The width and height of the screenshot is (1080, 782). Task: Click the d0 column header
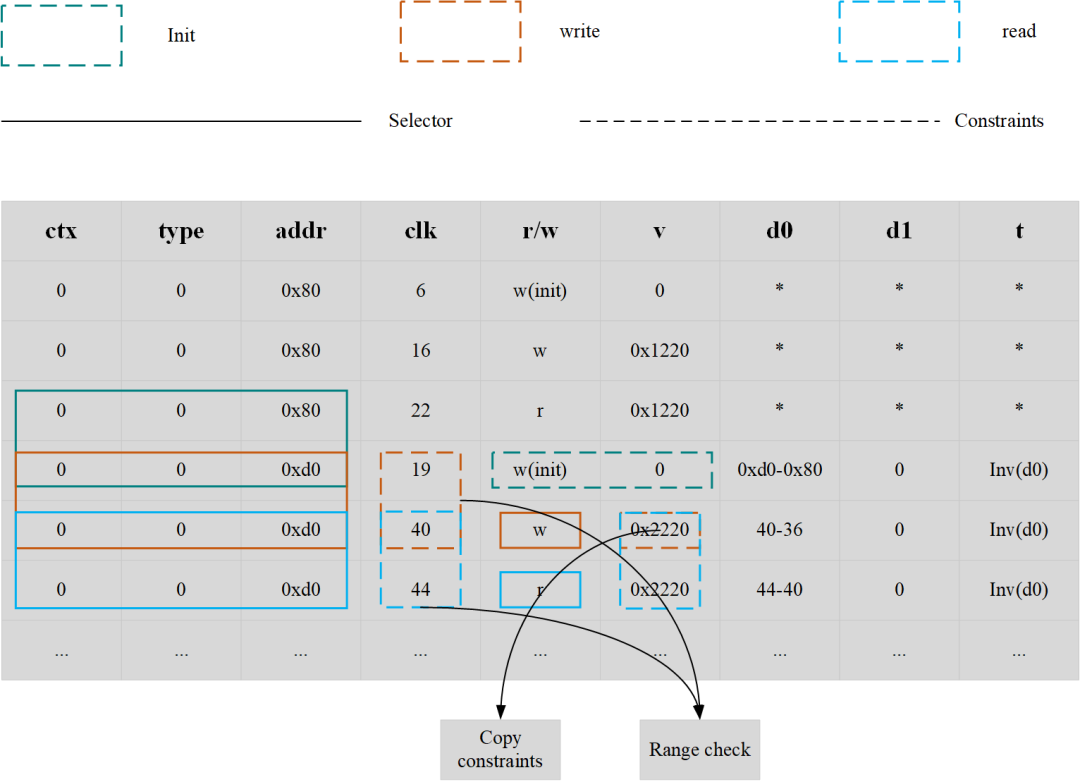tap(780, 231)
